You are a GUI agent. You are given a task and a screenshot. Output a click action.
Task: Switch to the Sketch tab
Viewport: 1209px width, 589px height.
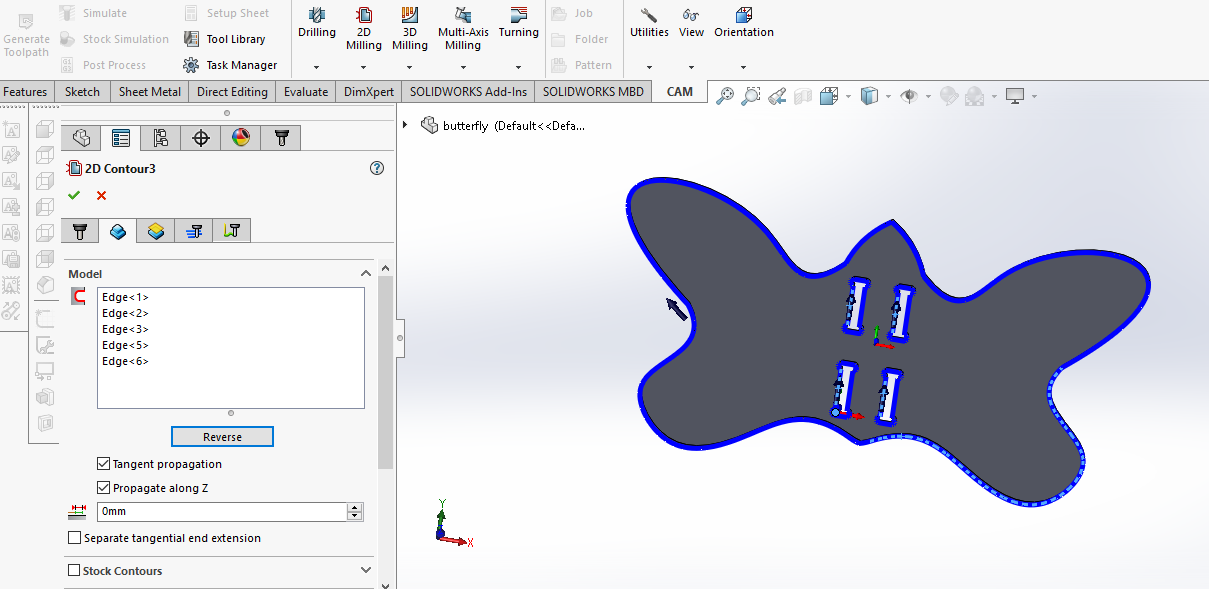click(82, 92)
